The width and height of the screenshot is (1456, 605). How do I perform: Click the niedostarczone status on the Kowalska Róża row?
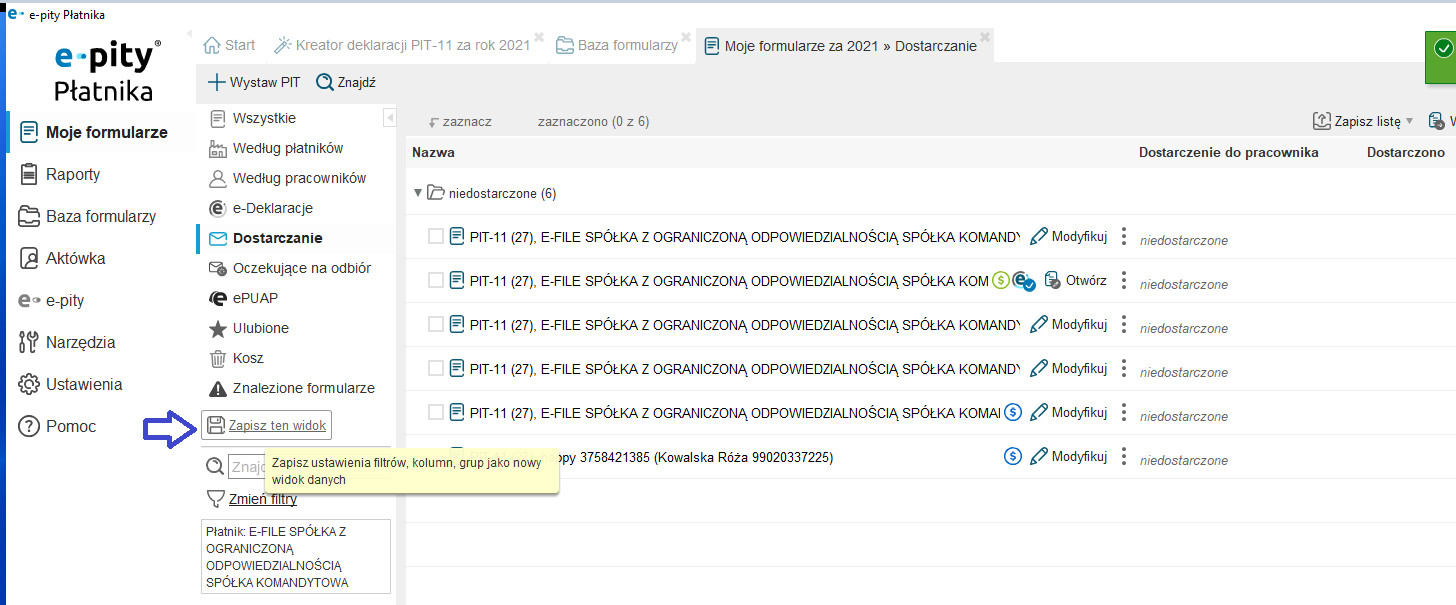1184,460
